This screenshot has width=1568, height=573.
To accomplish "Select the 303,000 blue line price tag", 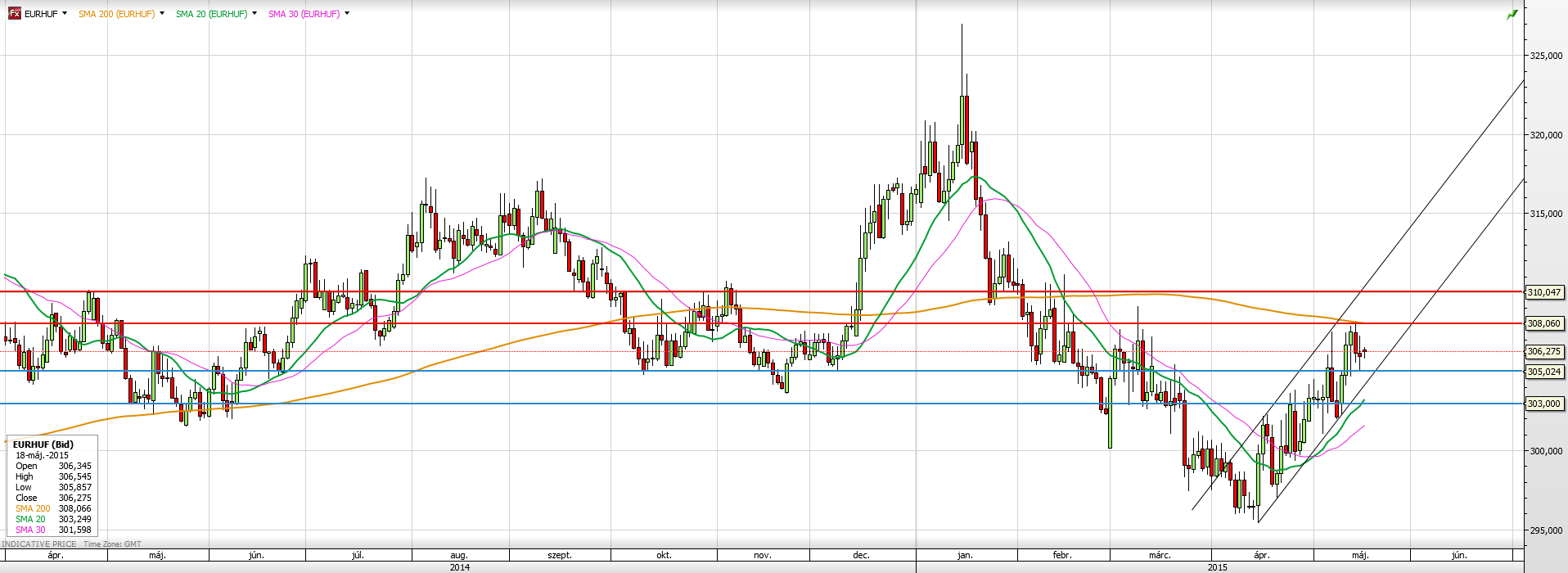I will tap(1544, 404).
